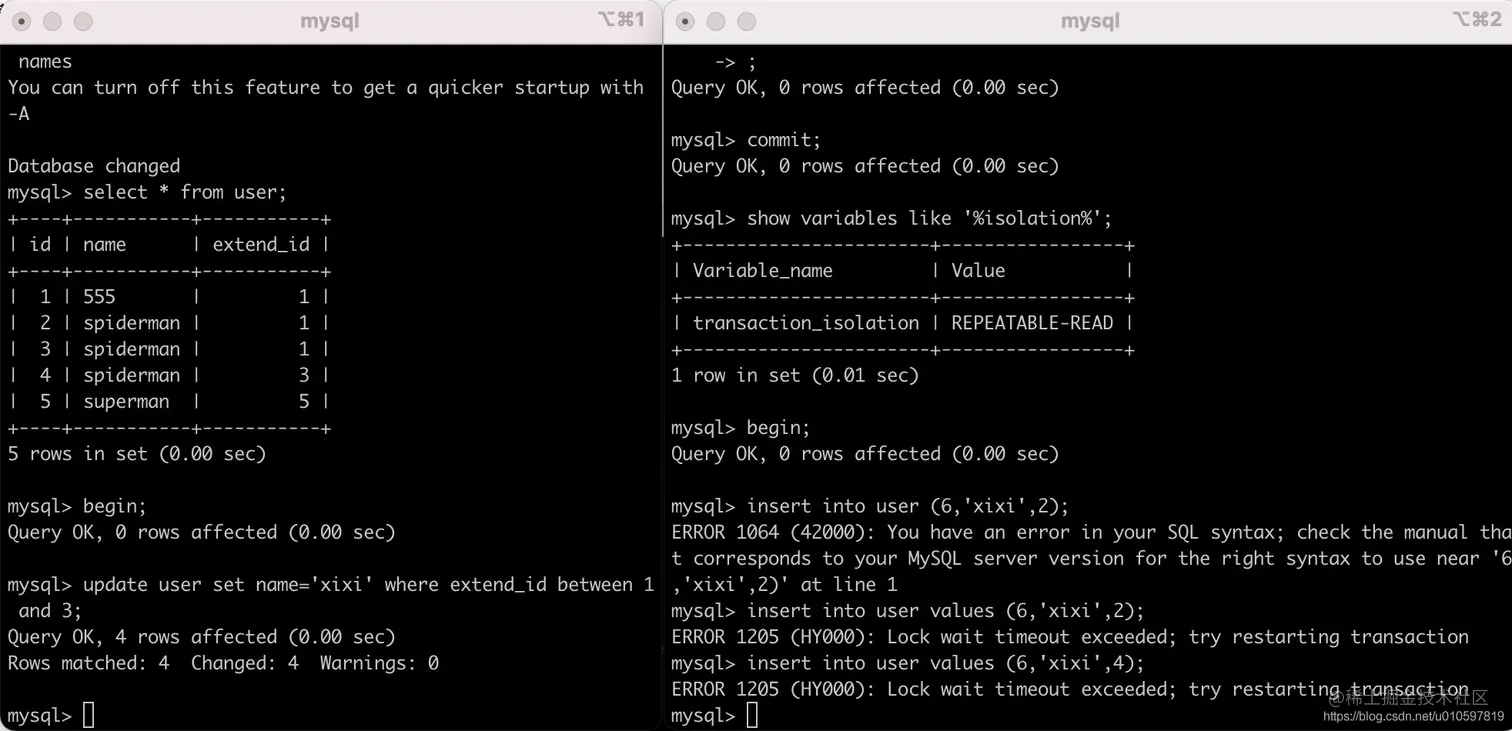Click first 'ERROR 1205' lock wait timeout line
The width and height of the screenshot is (1512, 731).
[1070, 637]
